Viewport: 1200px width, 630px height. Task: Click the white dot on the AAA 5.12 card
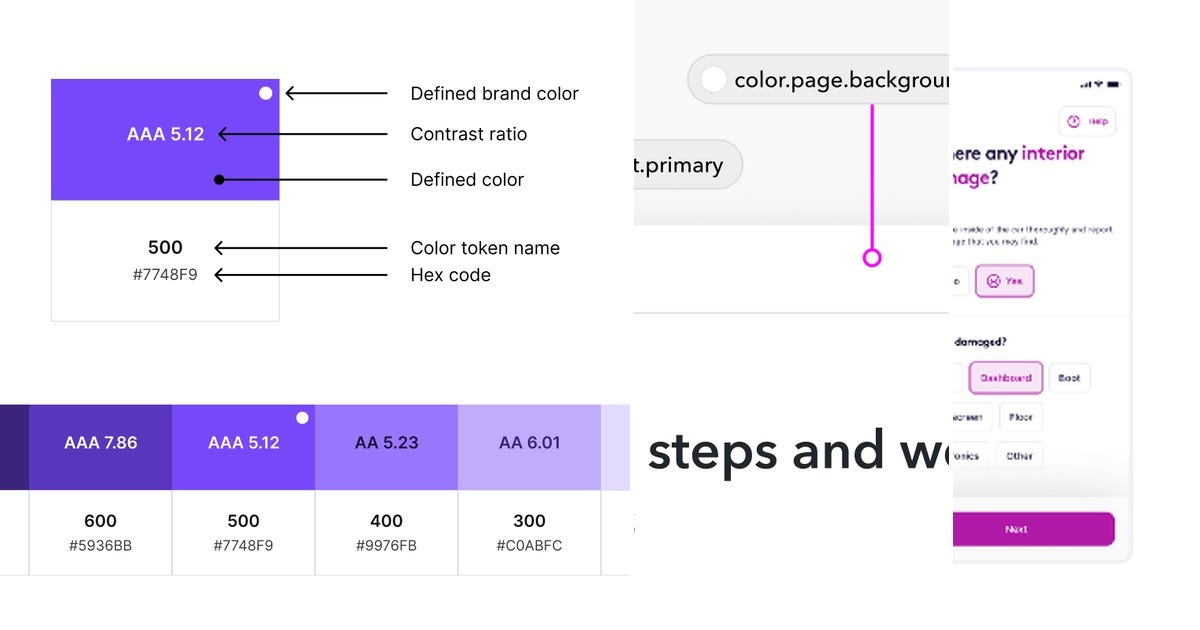(x=265, y=92)
